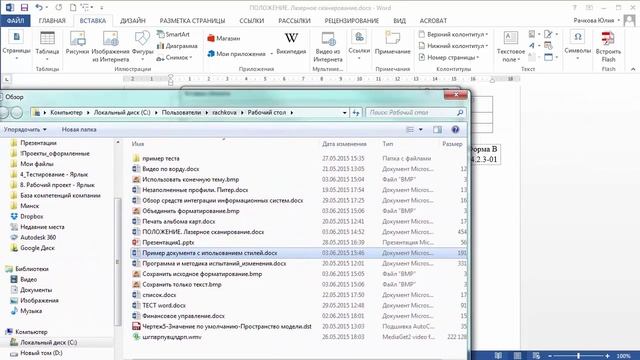This screenshot has width=640, height=360.
Task: Open the Ссылки links group
Action: tap(359, 46)
